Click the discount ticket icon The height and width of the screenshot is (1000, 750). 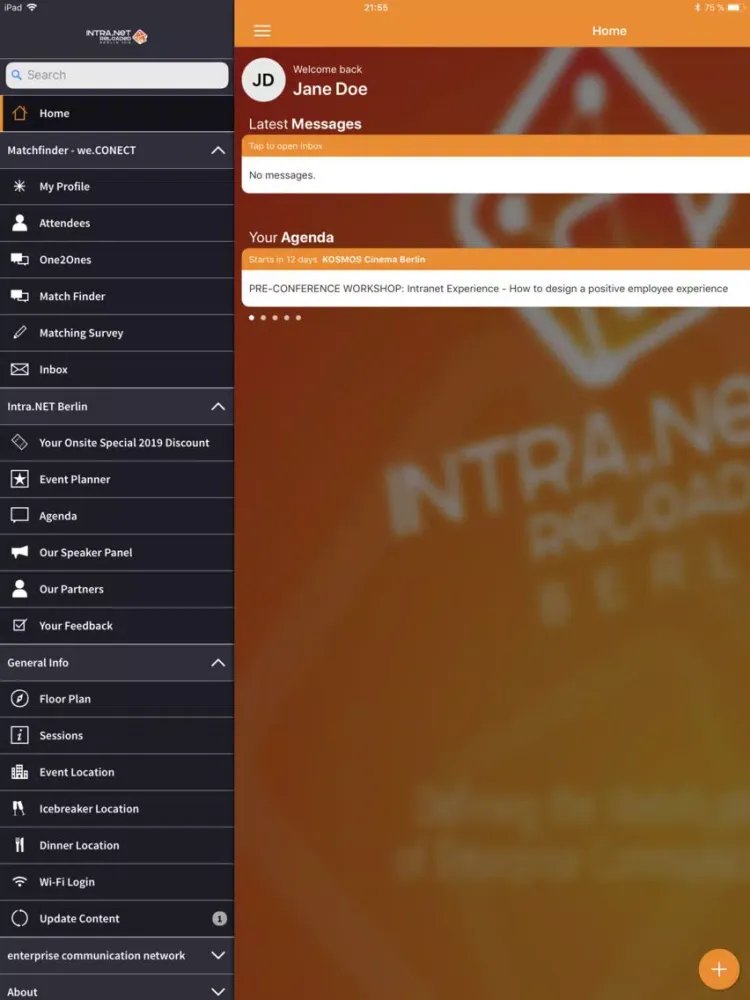[x=20, y=442]
